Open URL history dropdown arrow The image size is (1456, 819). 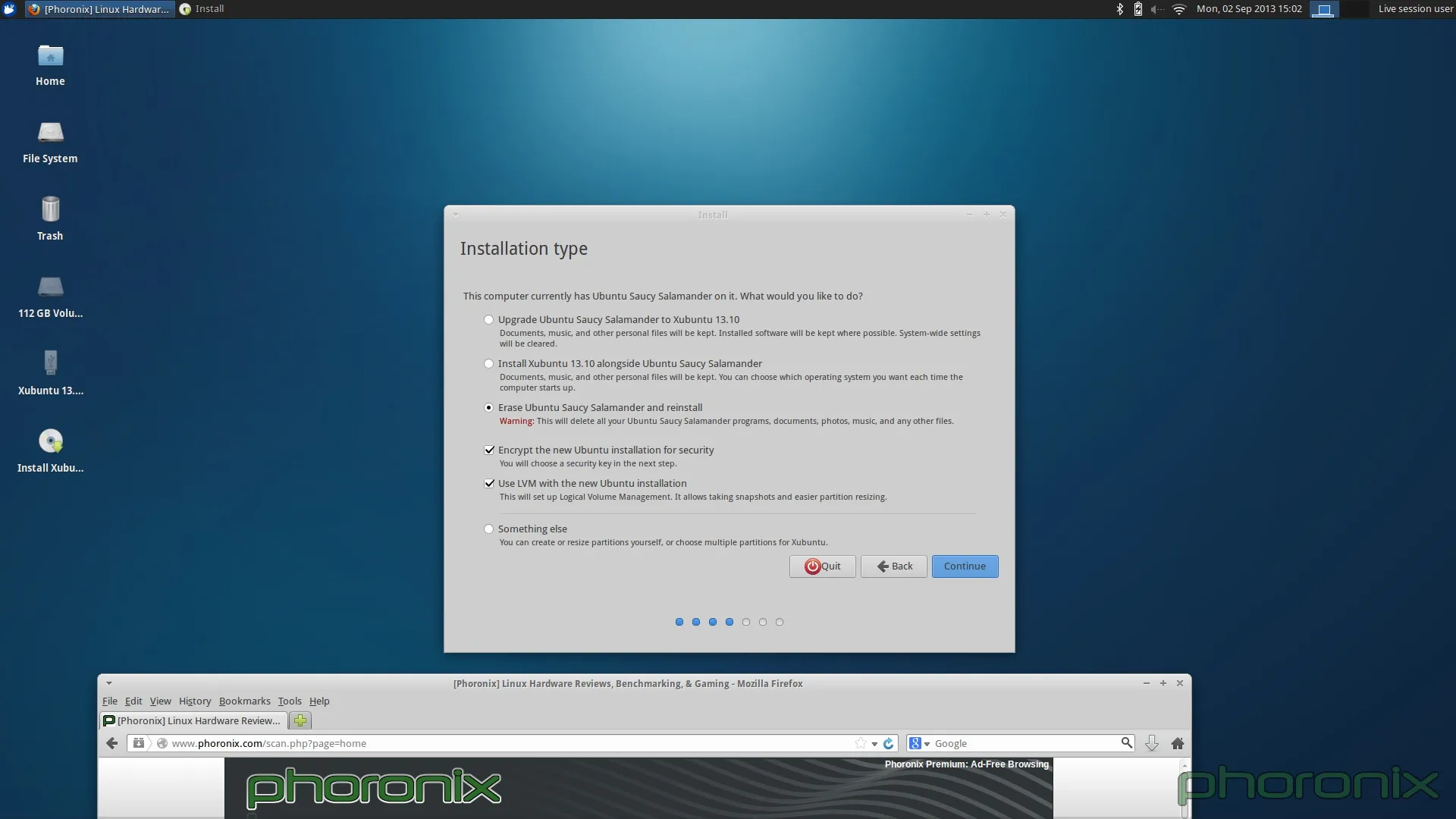click(x=874, y=744)
